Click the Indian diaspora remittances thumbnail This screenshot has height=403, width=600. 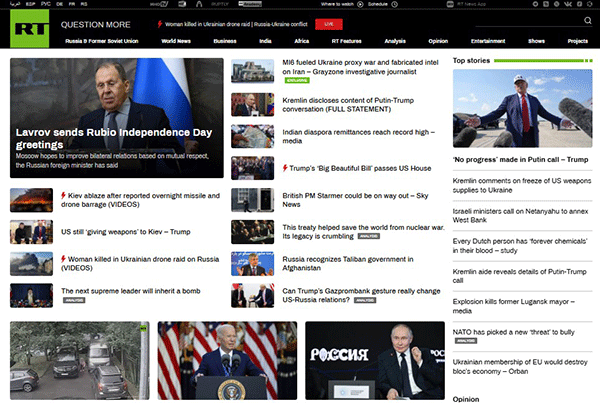253,136
